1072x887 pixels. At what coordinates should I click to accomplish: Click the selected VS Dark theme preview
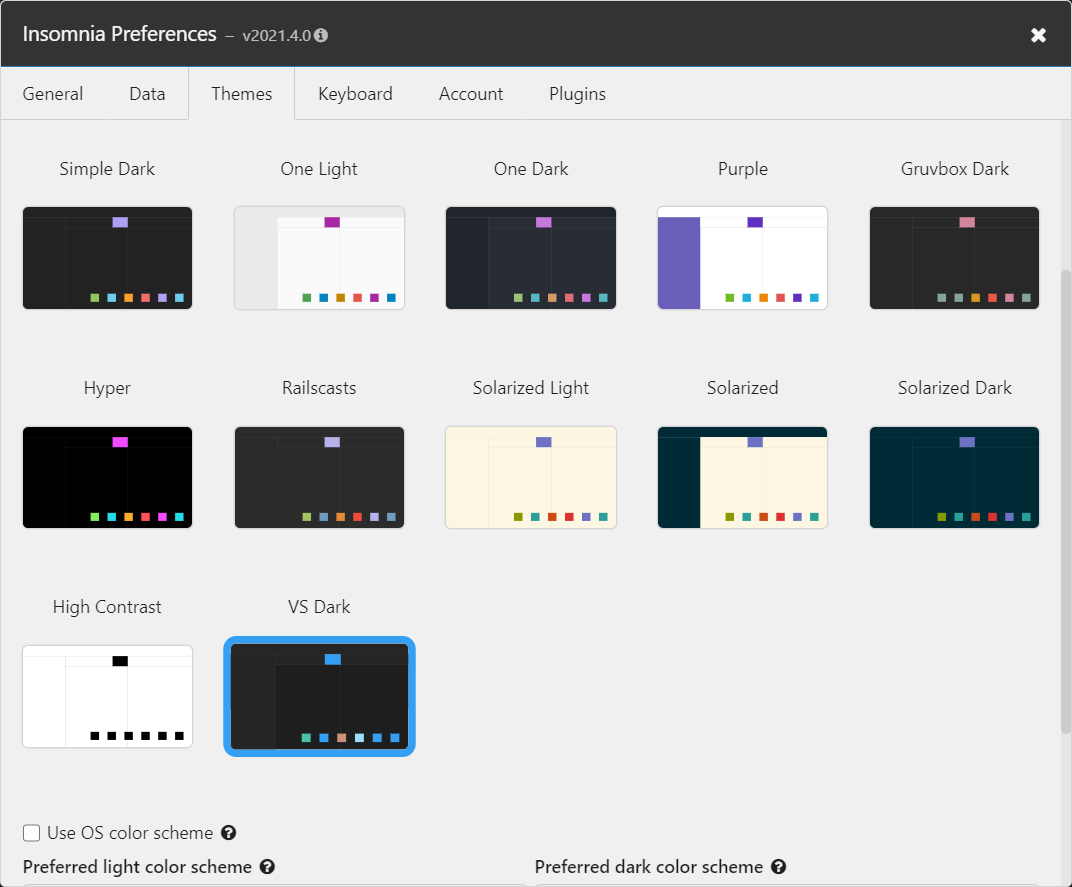(x=319, y=696)
